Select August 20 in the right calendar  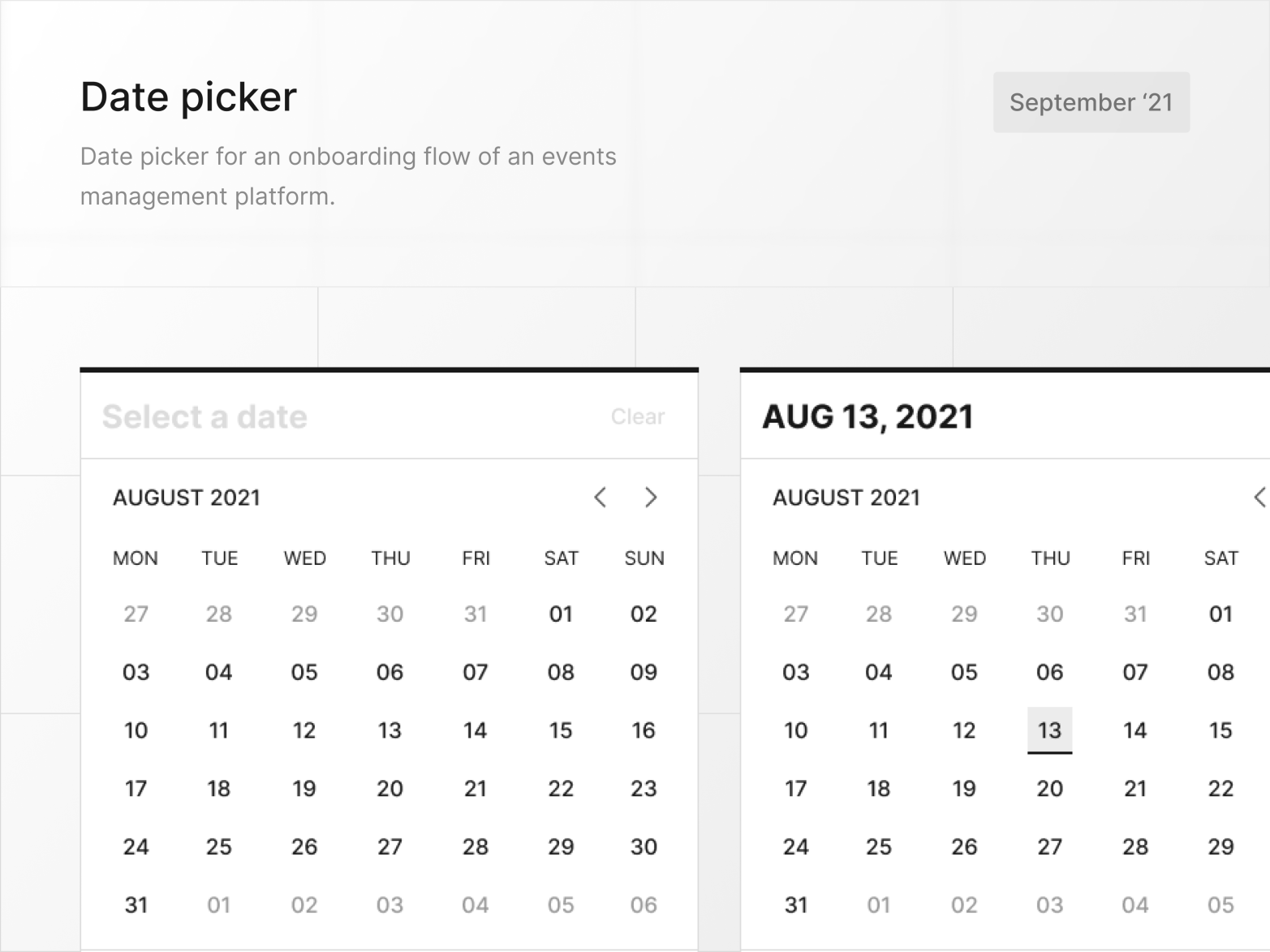pyautogui.click(x=1050, y=788)
